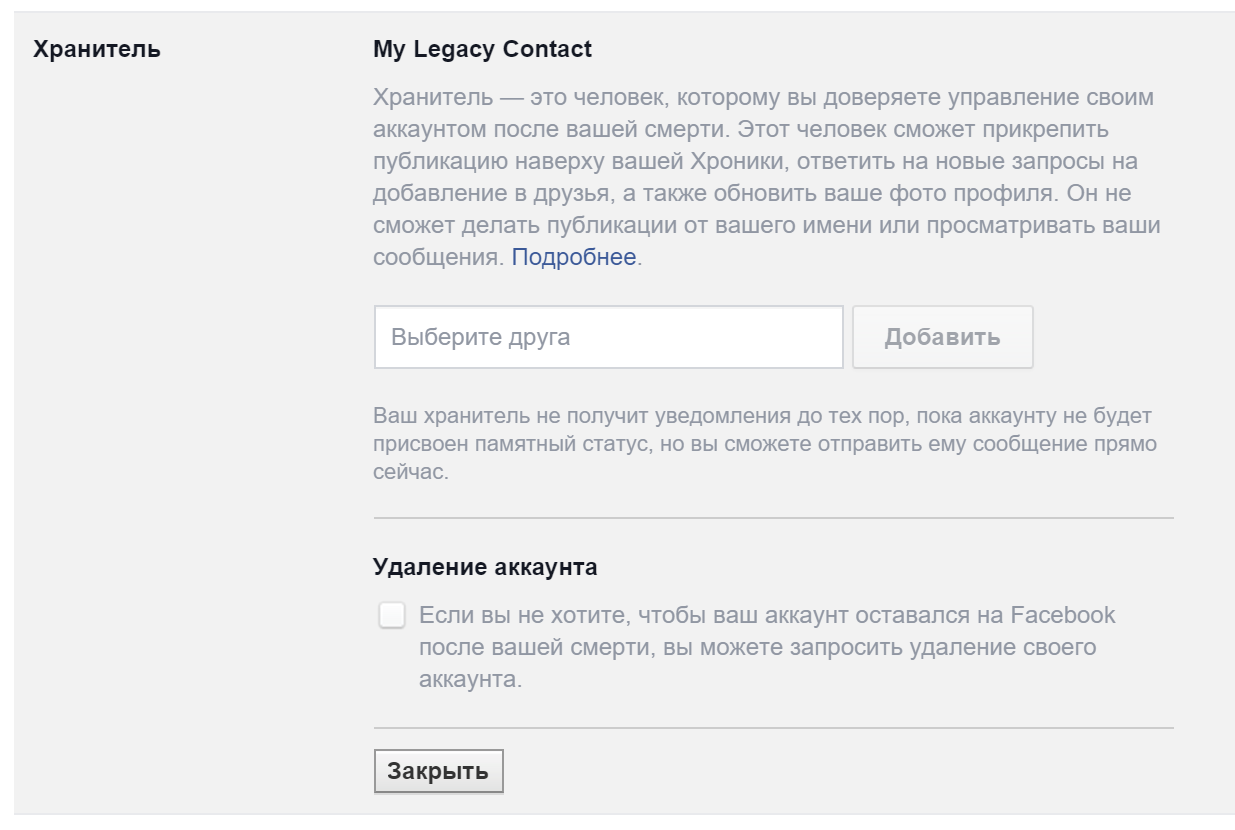Click the word "аккаунта." ending the deletion text

(x=470, y=680)
